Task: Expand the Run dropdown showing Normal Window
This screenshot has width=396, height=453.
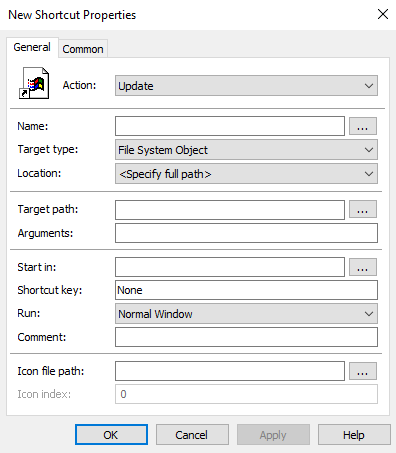Action: coord(246,314)
